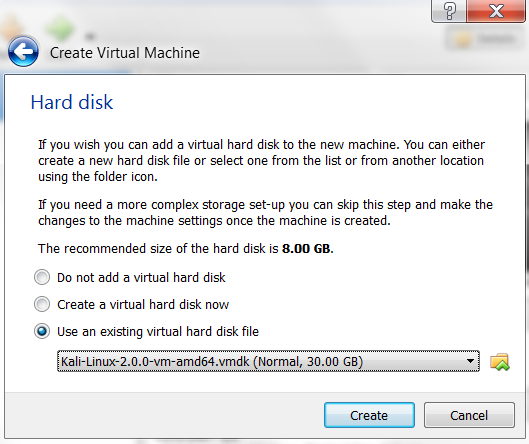Click the Create a virtual hard disk now label
The height and width of the screenshot is (444, 529).
coord(143,305)
